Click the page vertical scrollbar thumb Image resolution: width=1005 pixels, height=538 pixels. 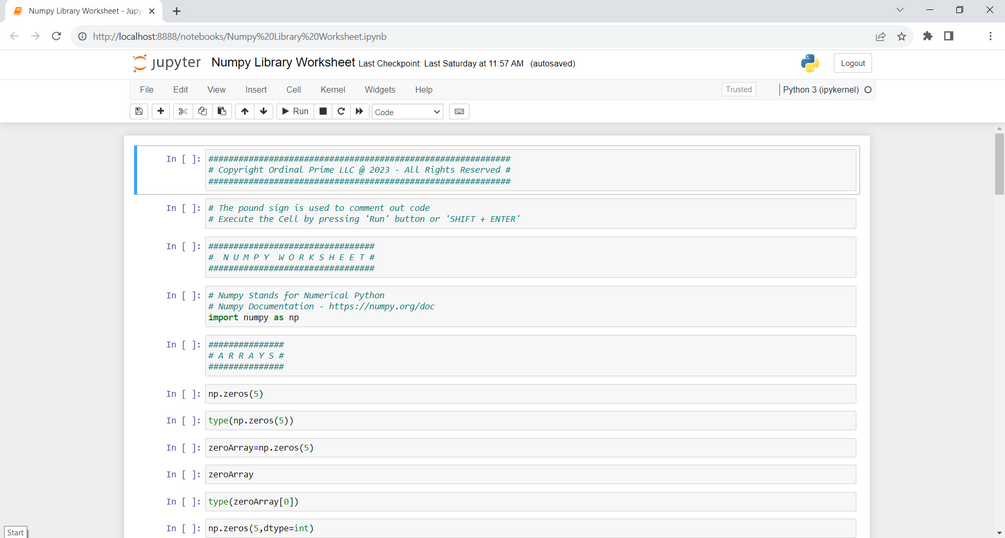click(999, 164)
